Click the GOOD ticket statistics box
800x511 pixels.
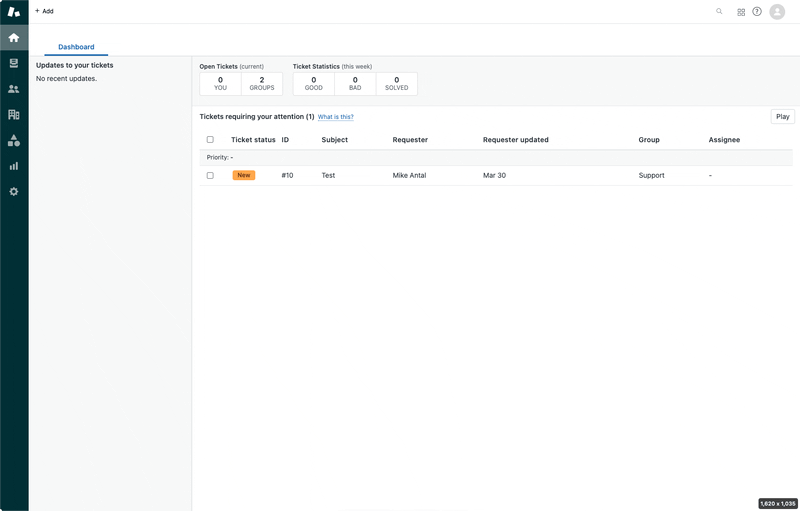(x=314, y=84)
